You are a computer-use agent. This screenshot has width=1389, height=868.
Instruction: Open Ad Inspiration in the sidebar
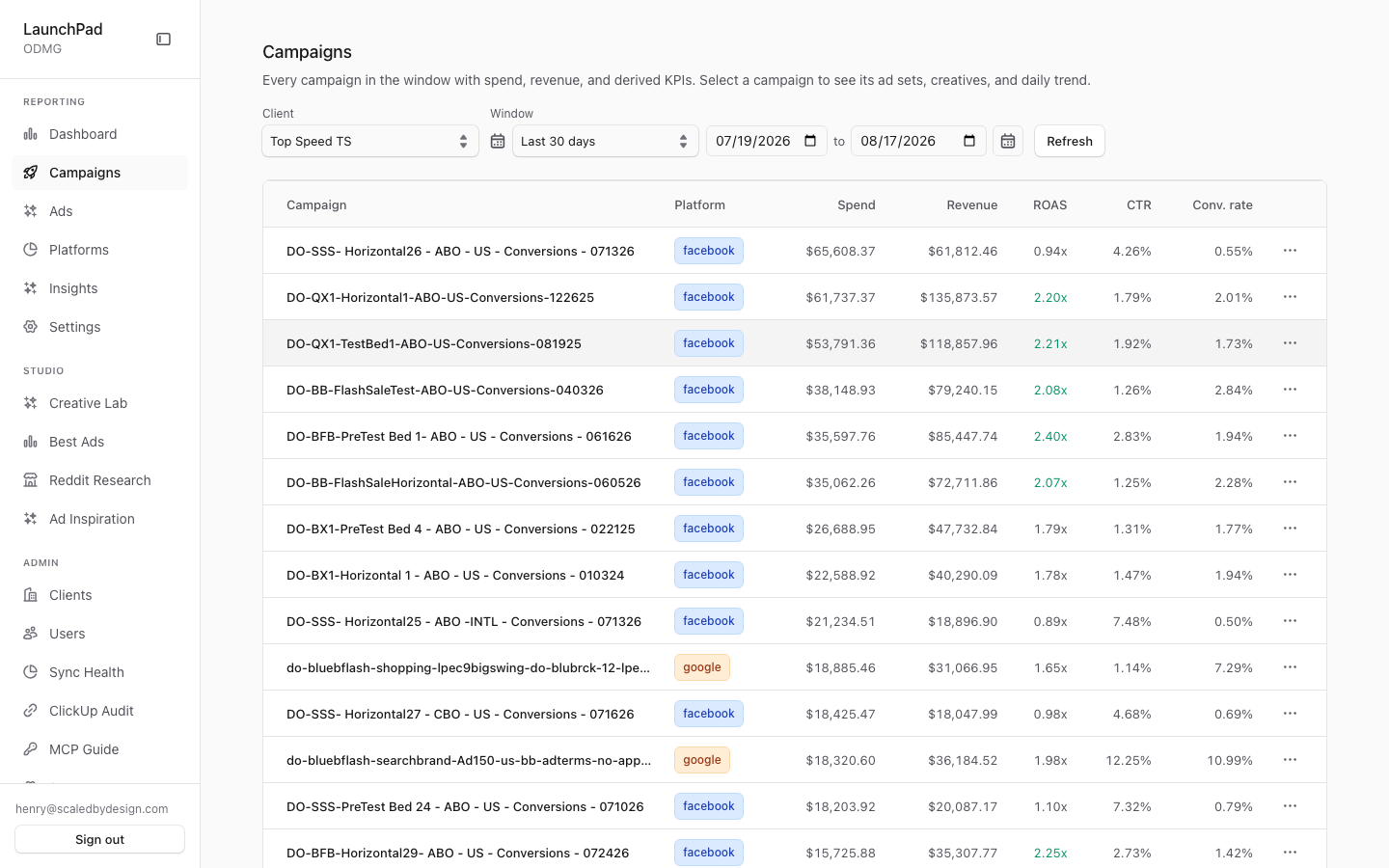tap(100, 519)
